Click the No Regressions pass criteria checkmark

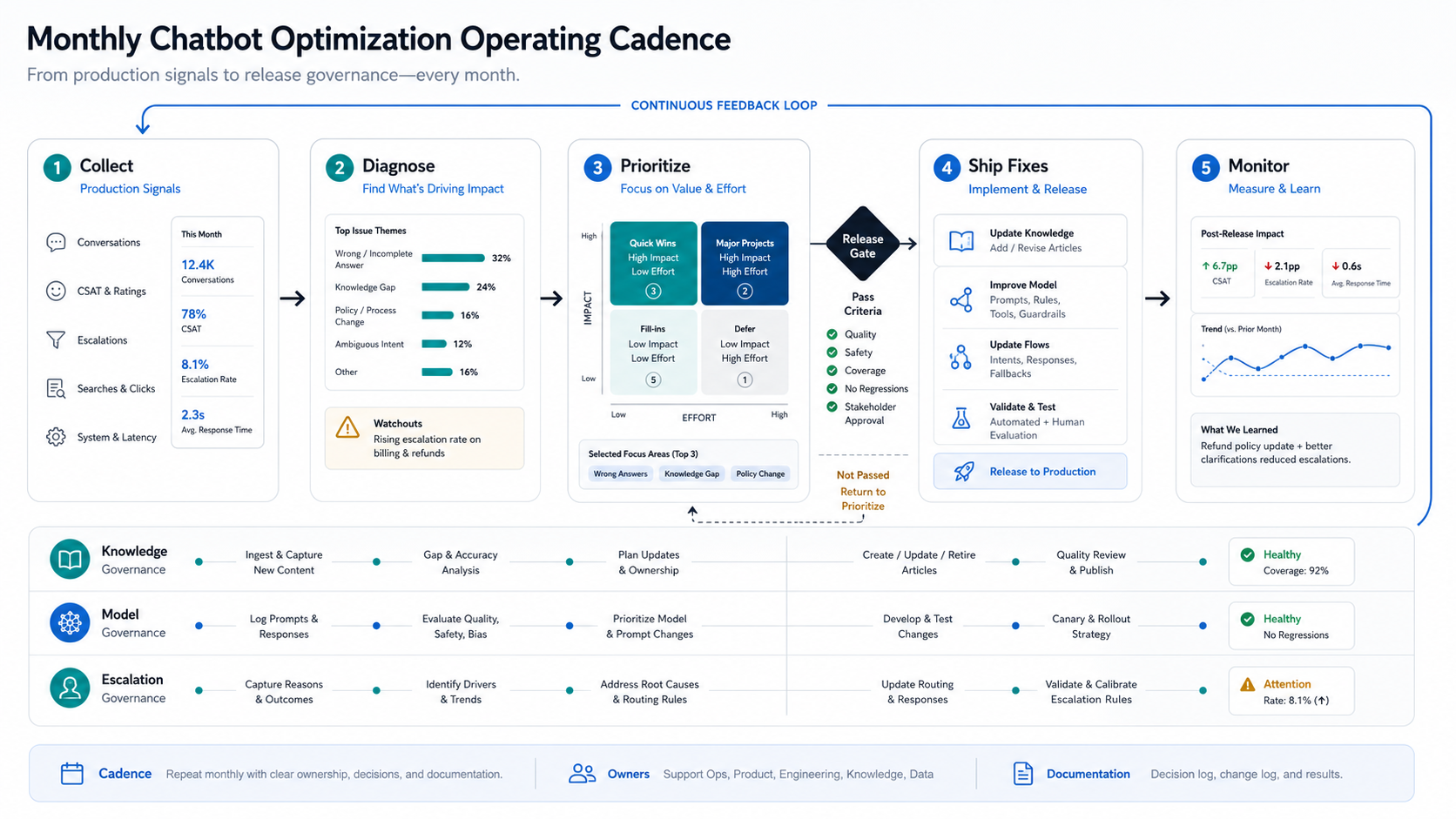(x=832, y=389)
